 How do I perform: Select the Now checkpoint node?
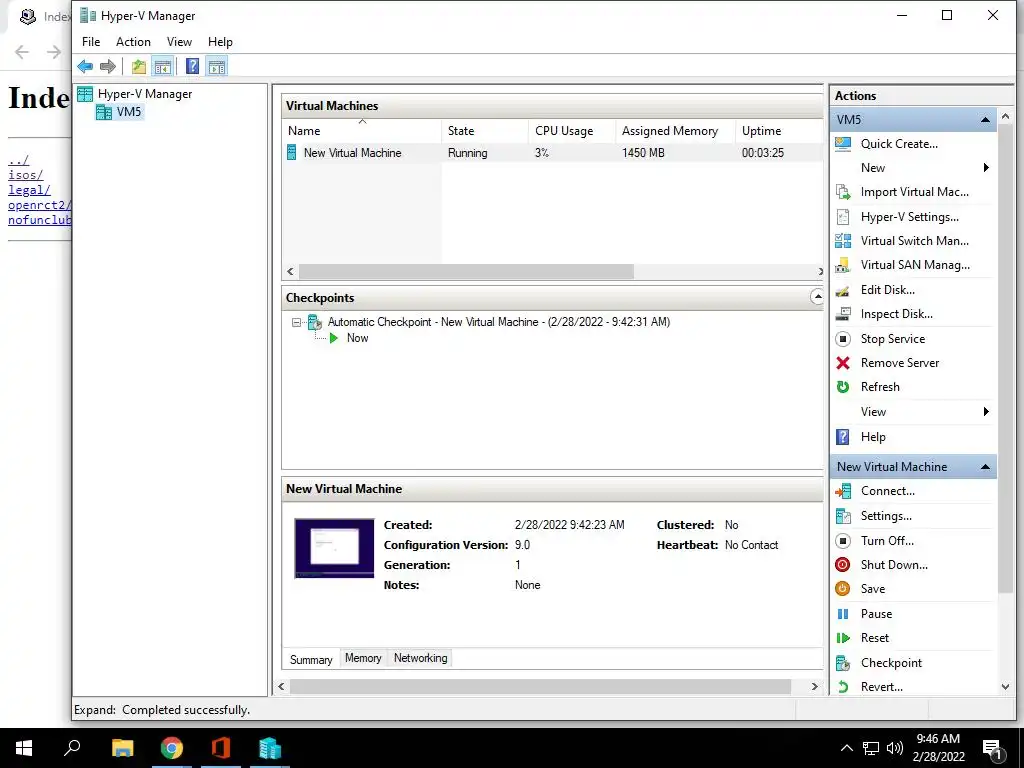[357, 338]
